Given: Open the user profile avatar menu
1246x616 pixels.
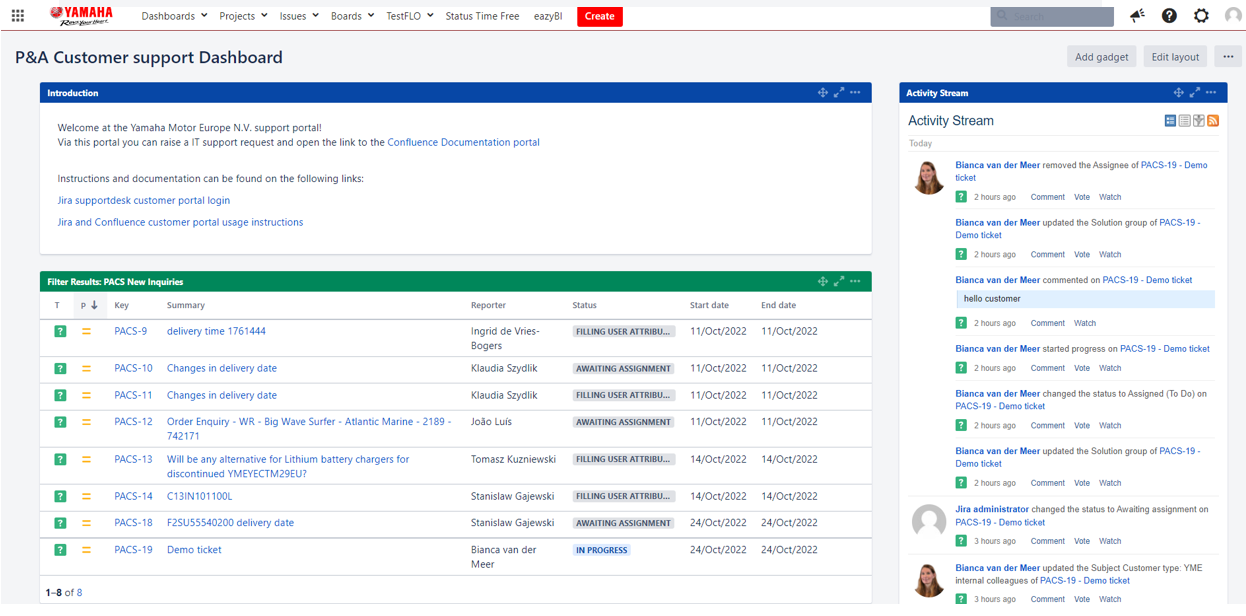Looking at the screenshot, I should point(1233,16).
